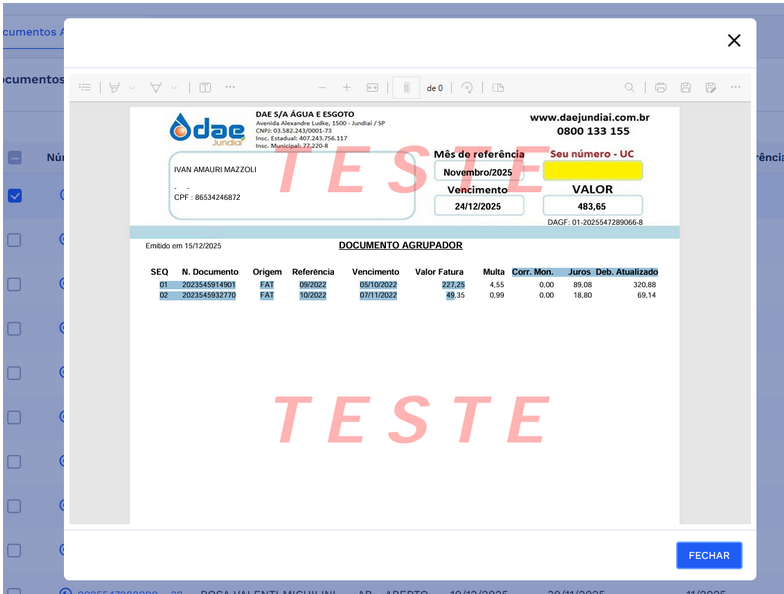Viewport: 784px width, 594px height.
Task: Click the Corr. Mon. column header
Action: (x=532, y=272)
